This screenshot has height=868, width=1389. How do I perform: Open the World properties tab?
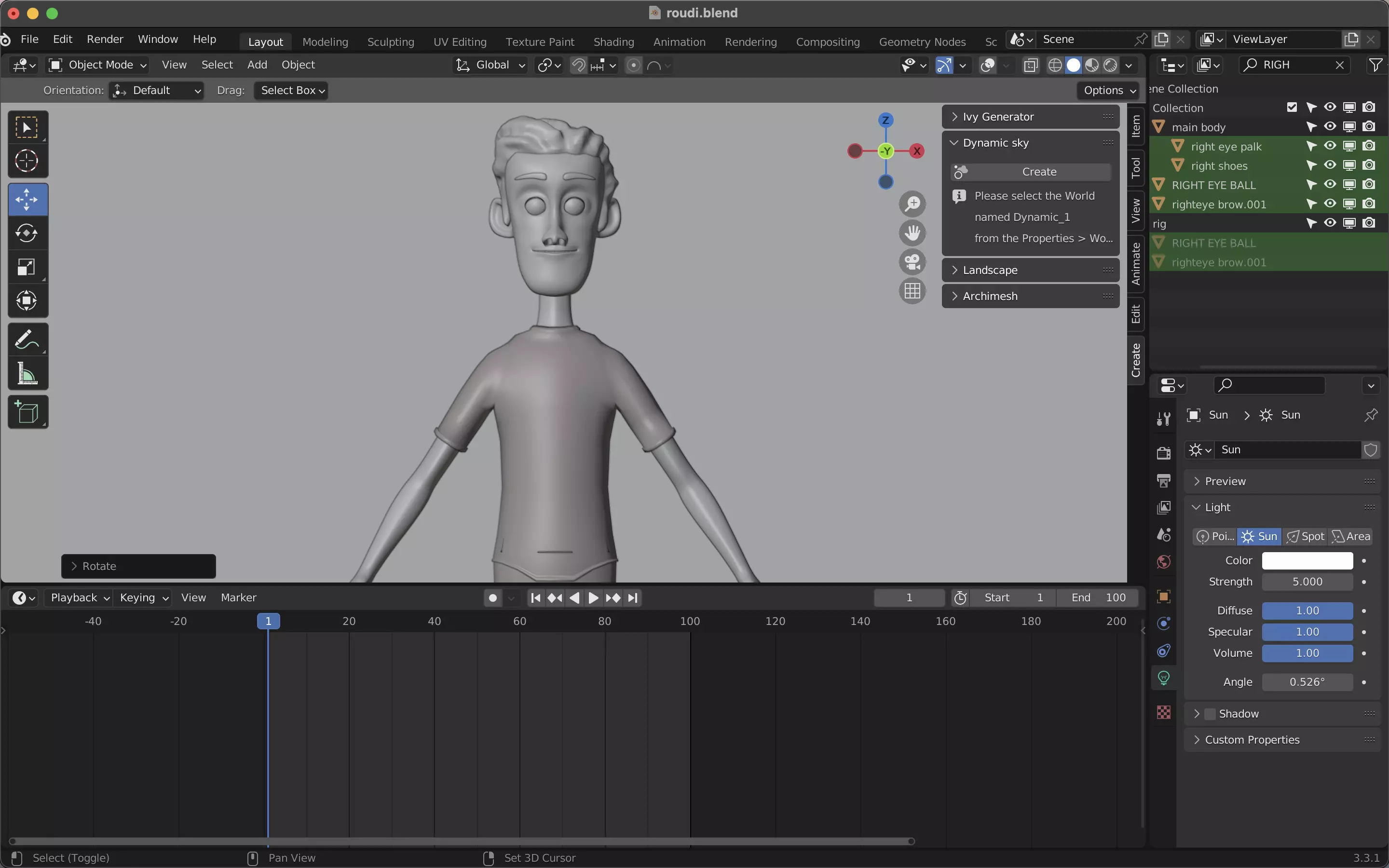(1163, 561)
